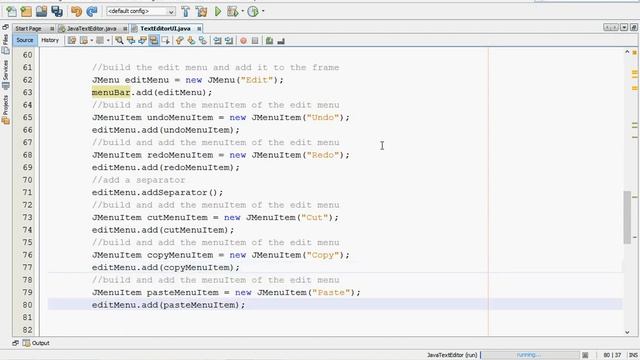Click scroll tabs left and right control
The height and width of the screenshot is (360, 640).
(611, 27)
